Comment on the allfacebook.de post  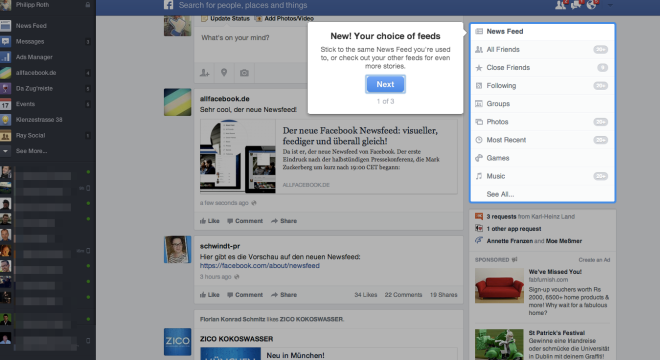[x=245, y=221]
